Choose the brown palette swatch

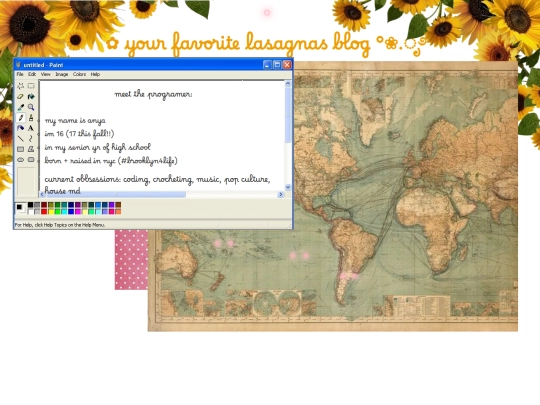pos(118,205)
